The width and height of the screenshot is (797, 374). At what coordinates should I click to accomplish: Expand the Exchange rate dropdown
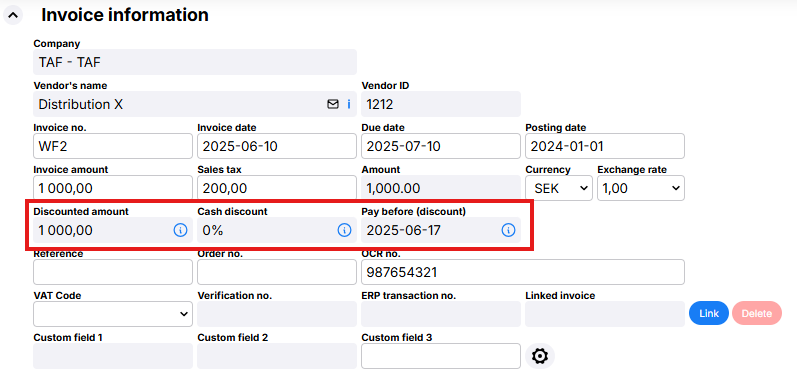pos(641,188)
